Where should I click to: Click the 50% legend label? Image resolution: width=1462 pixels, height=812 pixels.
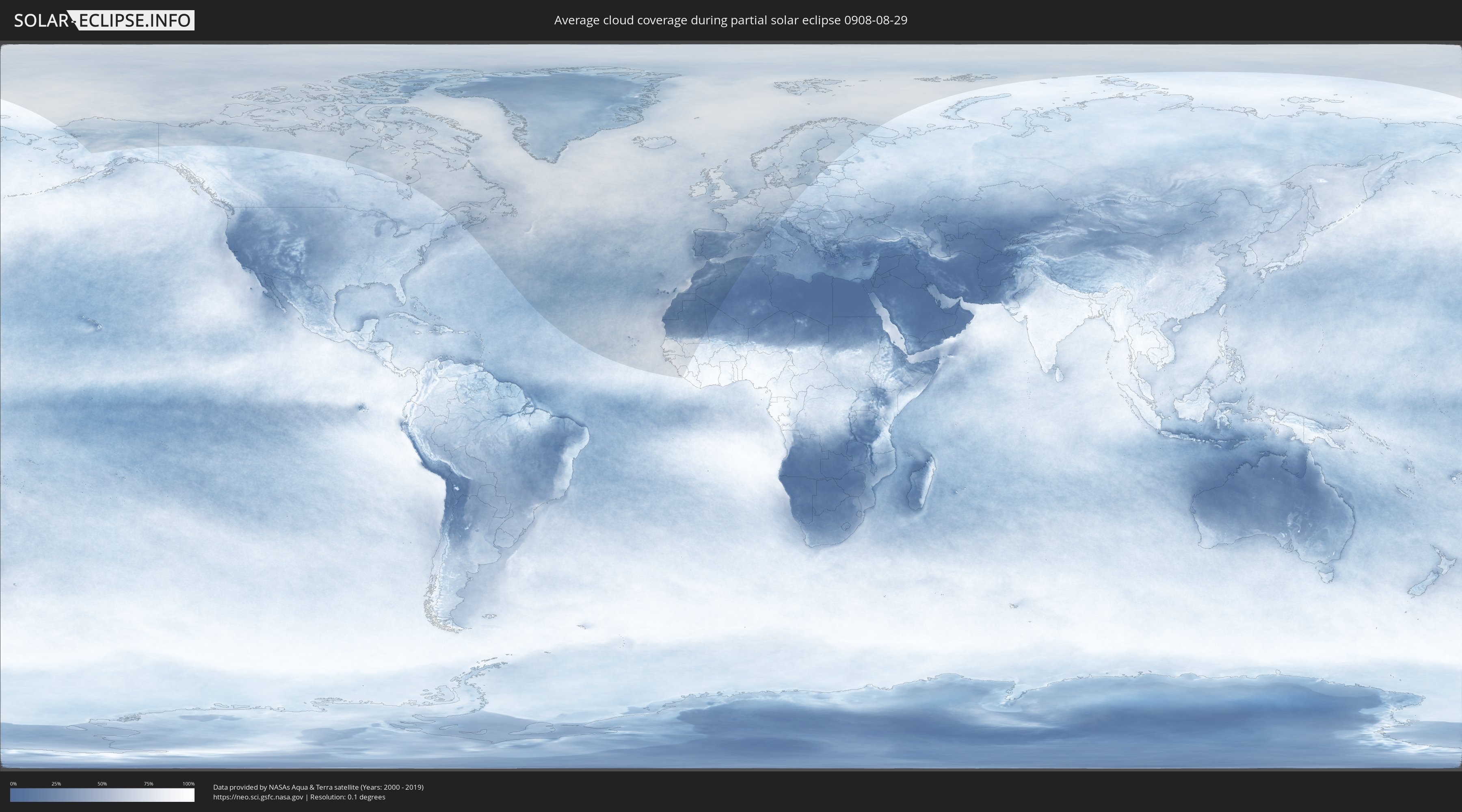(102, 784)
